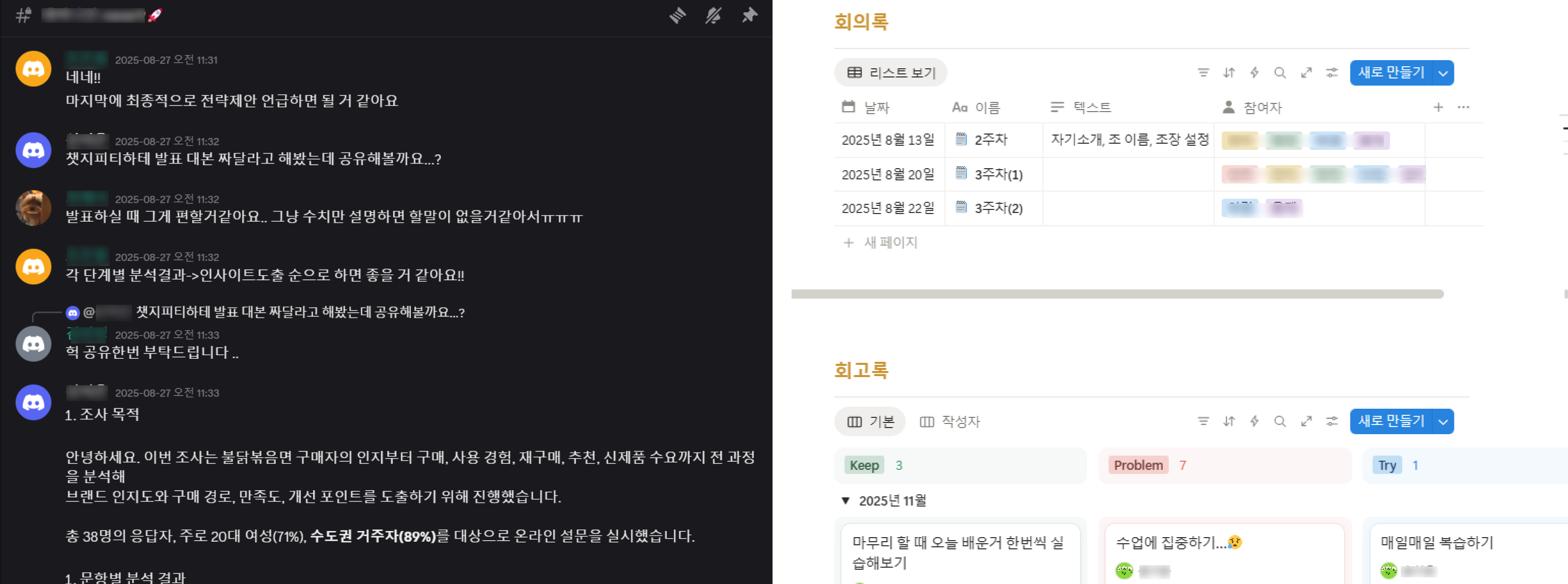The height and width of the screenshot is (584, 1568).
Task: Expand 회의록 database to full page
Action: [x=1305, y=73]
